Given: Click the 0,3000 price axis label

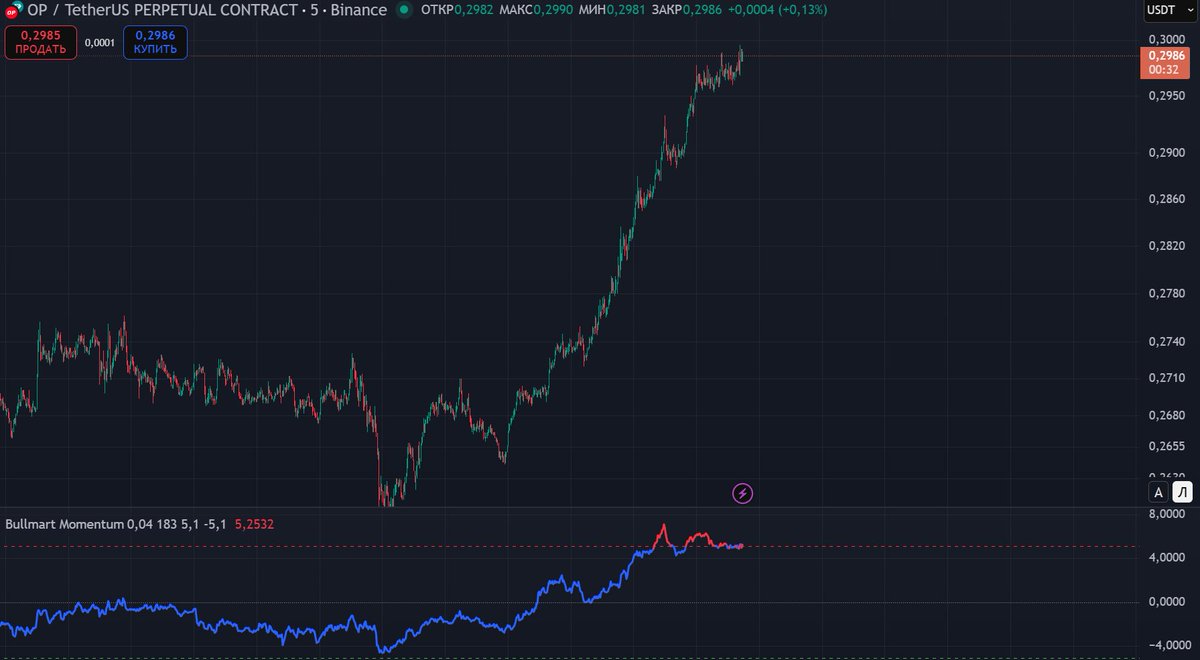Looking at the screenshot, I should [x=1167, y=38].
